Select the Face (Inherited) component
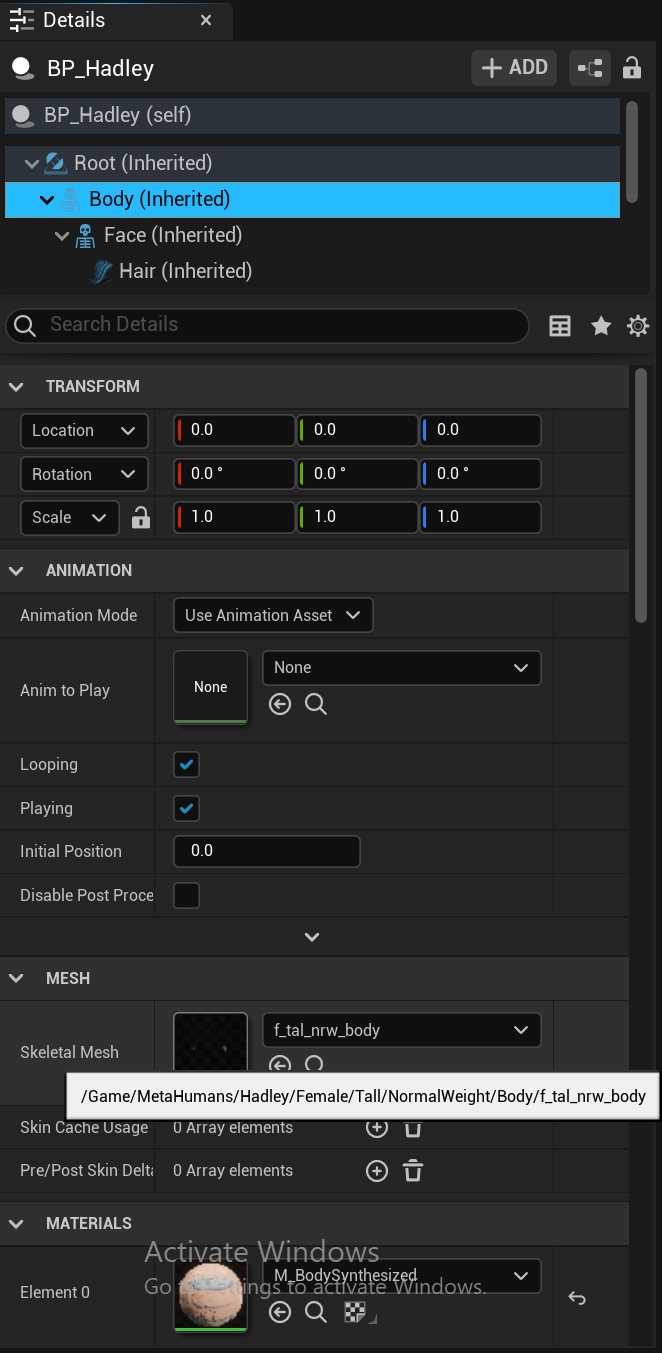Viewport: 662px width, 1353px height. tap(172, 235)
